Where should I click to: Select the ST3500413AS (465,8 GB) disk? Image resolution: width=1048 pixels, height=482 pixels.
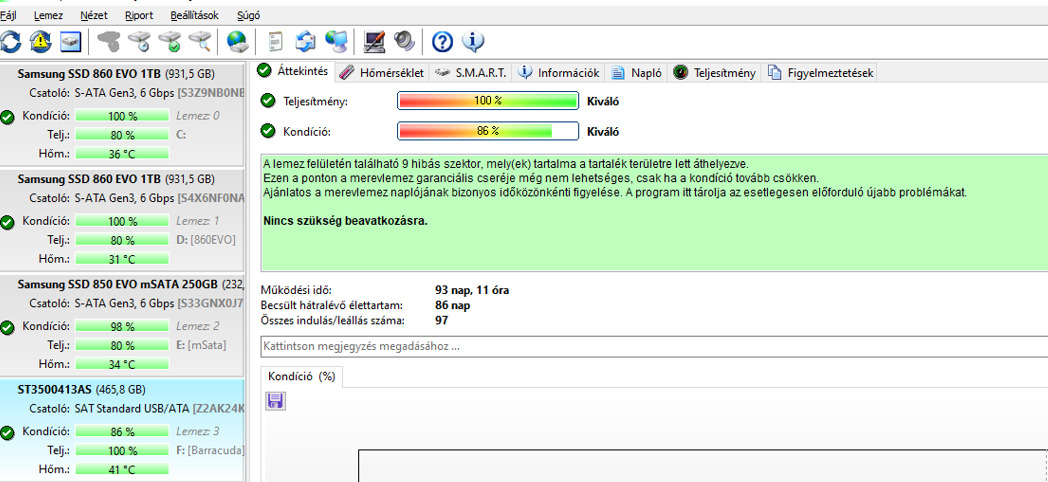coord(122,430)
